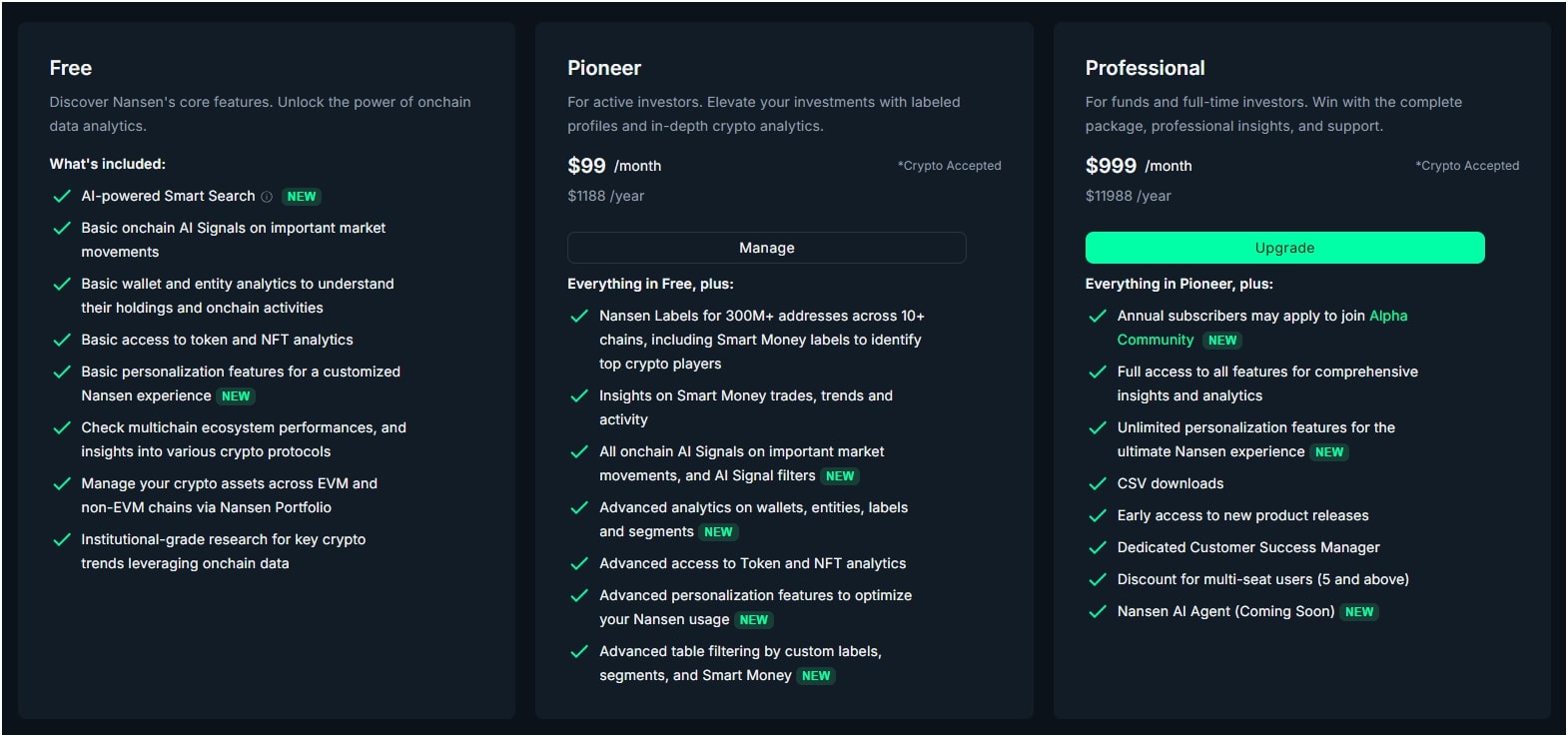Click the checkmark beside Advanced table filtering

[x=578, y=651]
